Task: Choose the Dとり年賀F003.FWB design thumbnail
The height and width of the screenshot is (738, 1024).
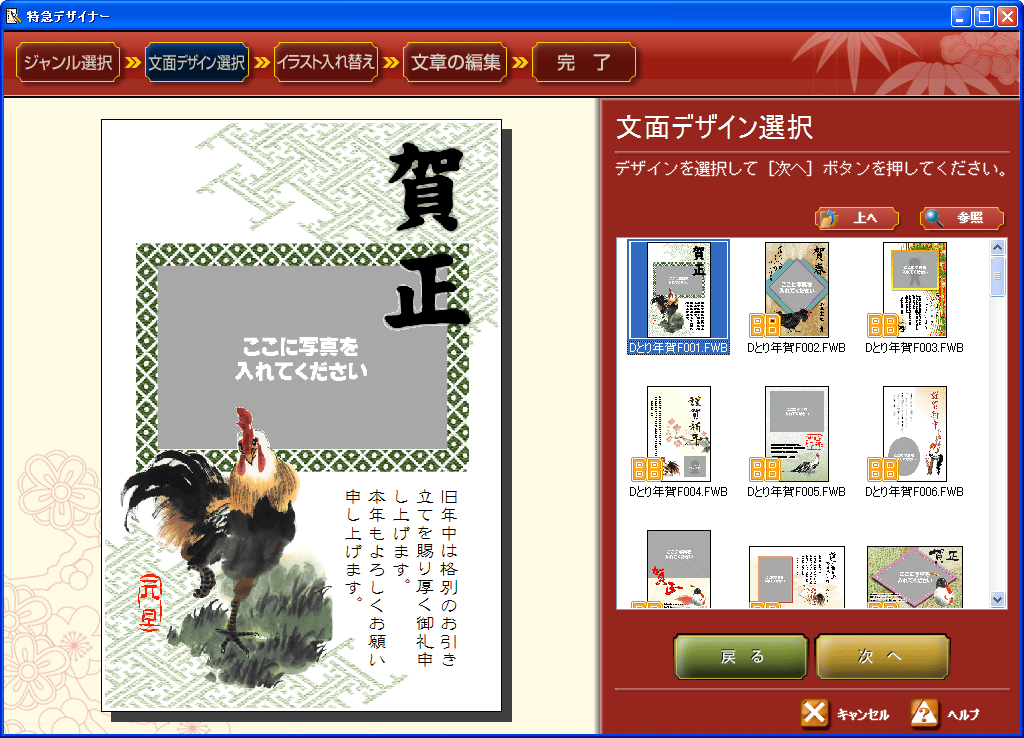Action: click(x=914, y=290)
